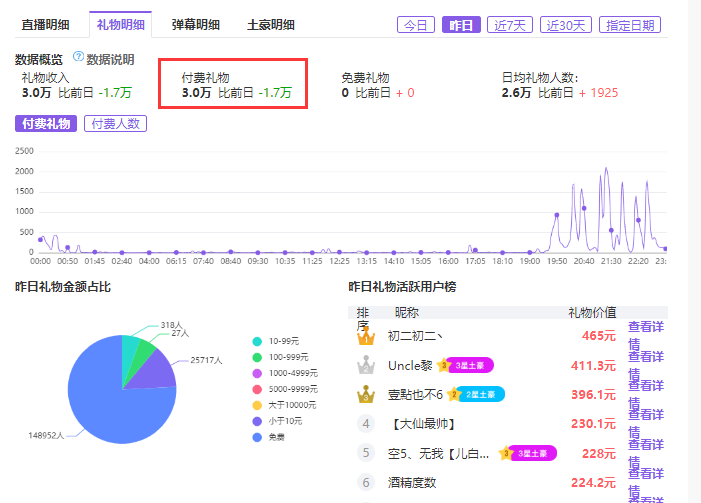Click 壹點也不6's 2星土豪 badge
This screenshot has width=701, height=503.
476,394
